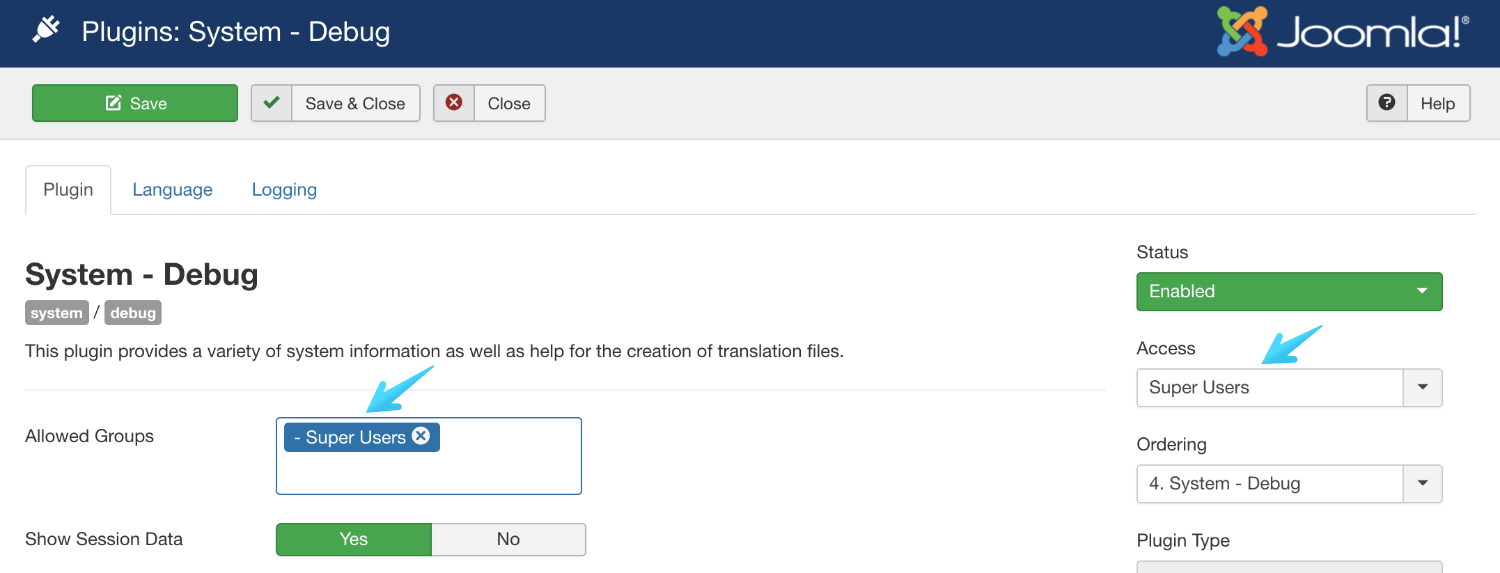Click the green checkmark beside Save & Close
This screenshot has height=573, width=1500.
pos(271,103)
